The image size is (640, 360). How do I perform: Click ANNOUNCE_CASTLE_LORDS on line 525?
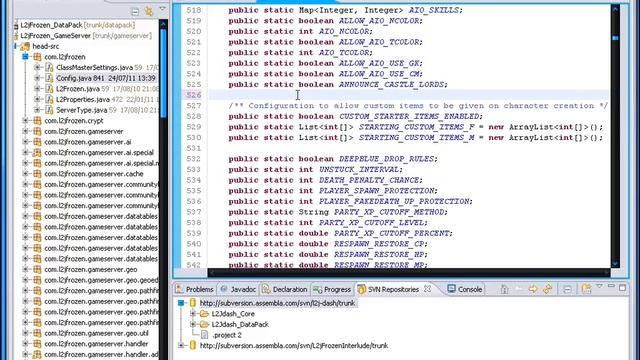pos(391,84)
